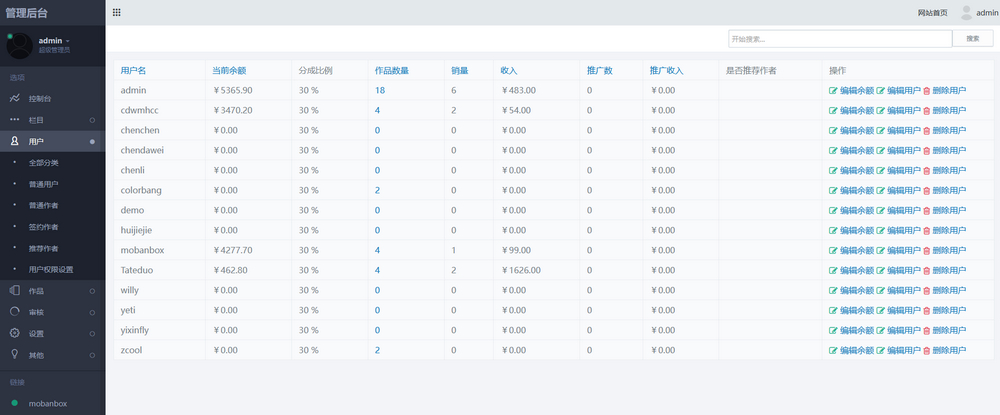Select 签约作者 in the user submenu

(44, 227)
